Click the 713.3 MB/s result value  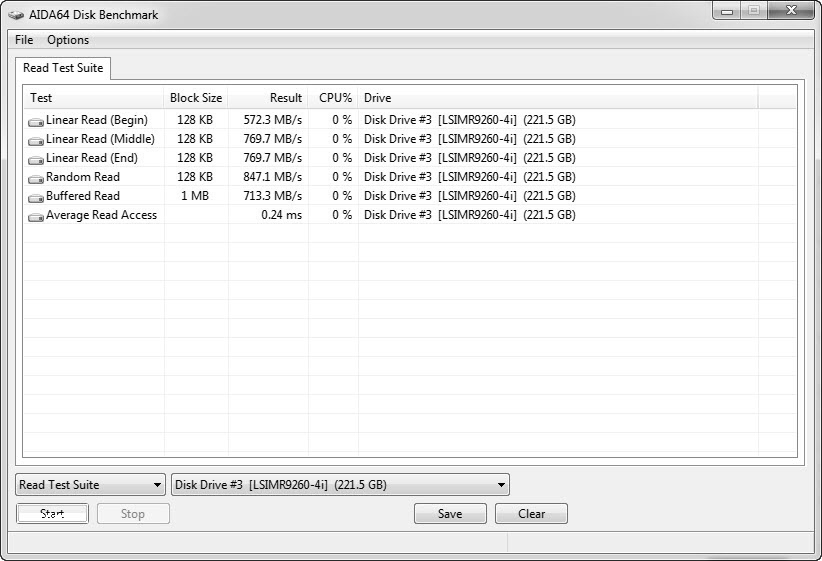[x=273, y=196]
